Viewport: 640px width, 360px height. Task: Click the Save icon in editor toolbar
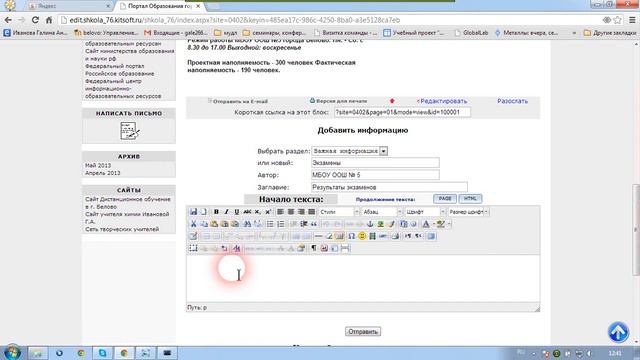[193, 212]
